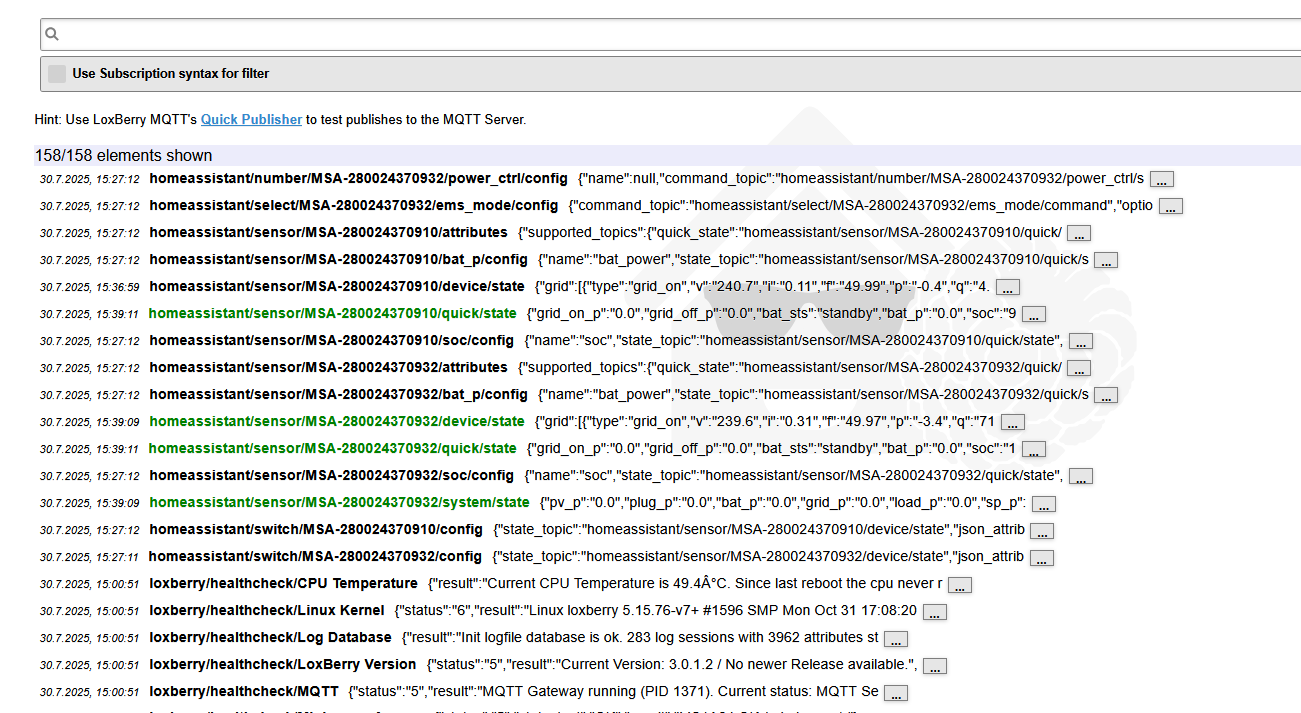
Task: Open the Quick Publisher link
Action: point(251,119)
